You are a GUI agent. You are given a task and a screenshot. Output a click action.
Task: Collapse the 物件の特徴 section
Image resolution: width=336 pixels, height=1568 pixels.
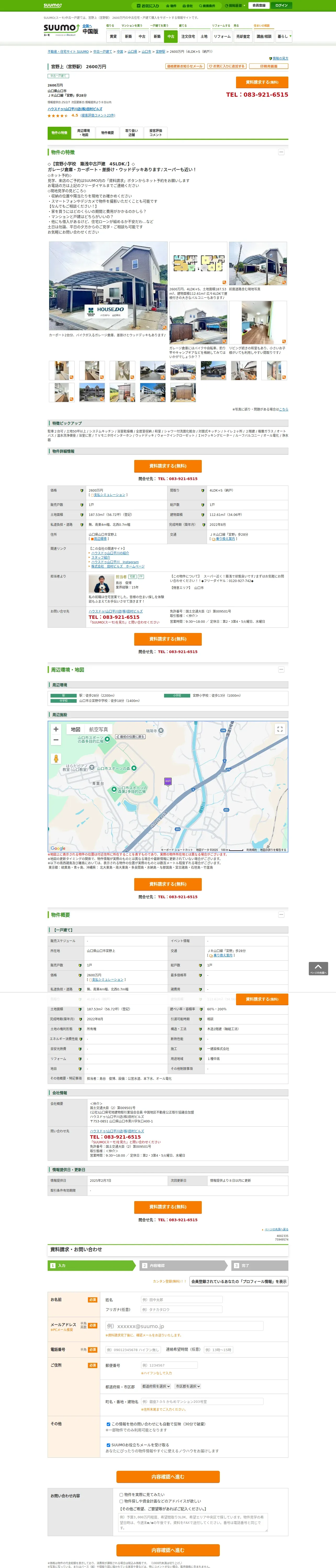tap(281, 152)
